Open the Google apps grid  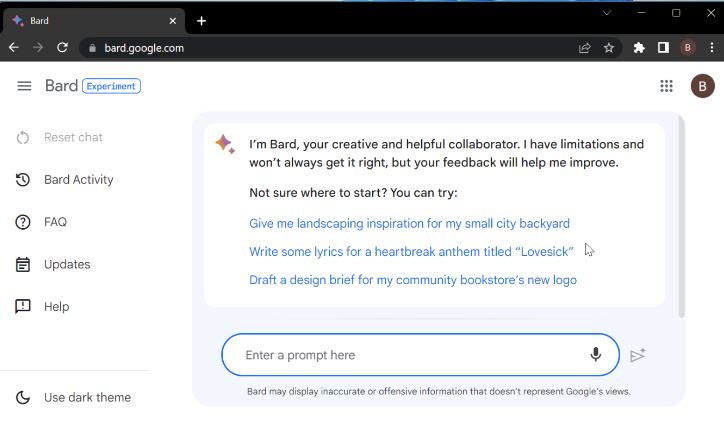click(666, 86)
